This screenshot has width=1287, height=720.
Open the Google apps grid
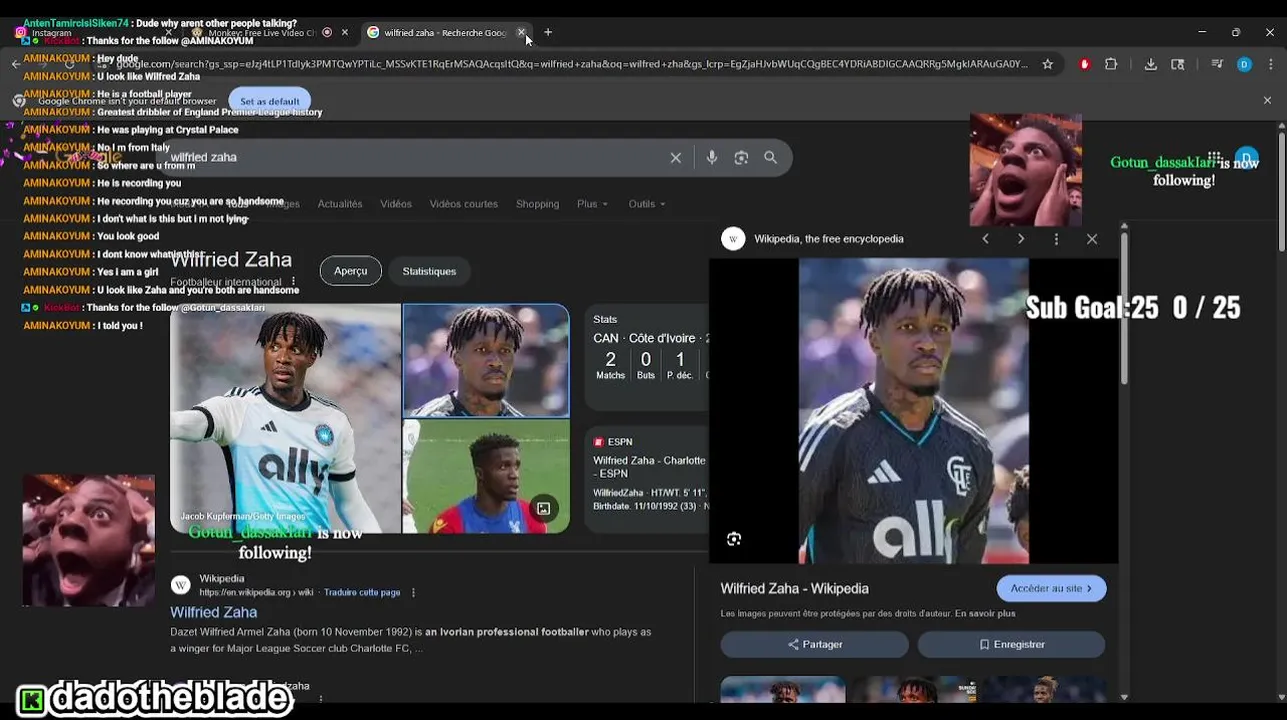click(1214, 157)
